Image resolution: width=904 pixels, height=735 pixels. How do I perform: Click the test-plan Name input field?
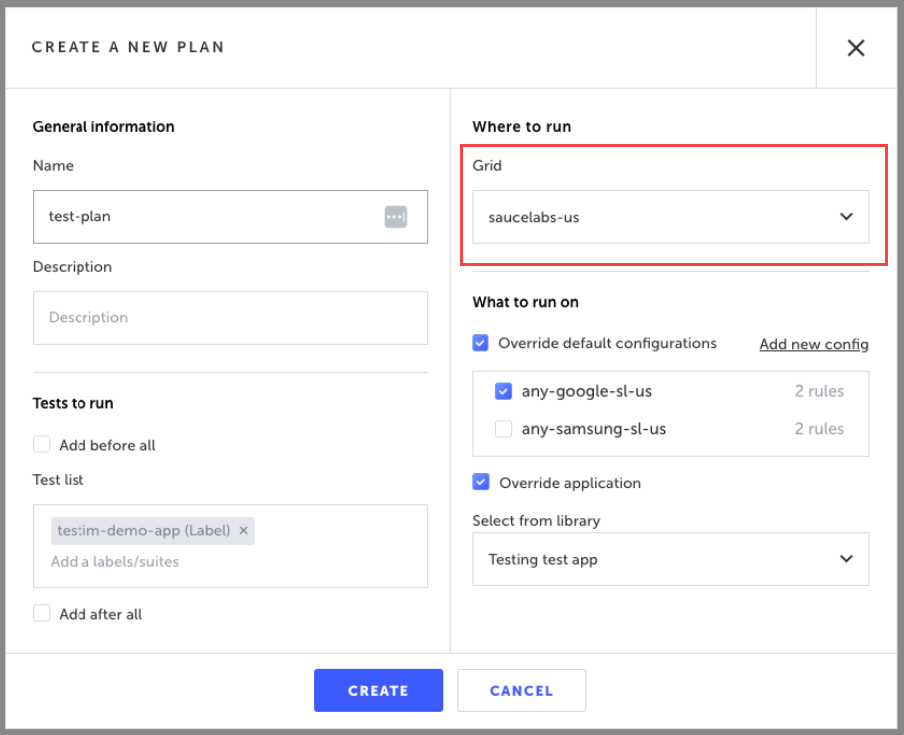[x=210, y=217]
